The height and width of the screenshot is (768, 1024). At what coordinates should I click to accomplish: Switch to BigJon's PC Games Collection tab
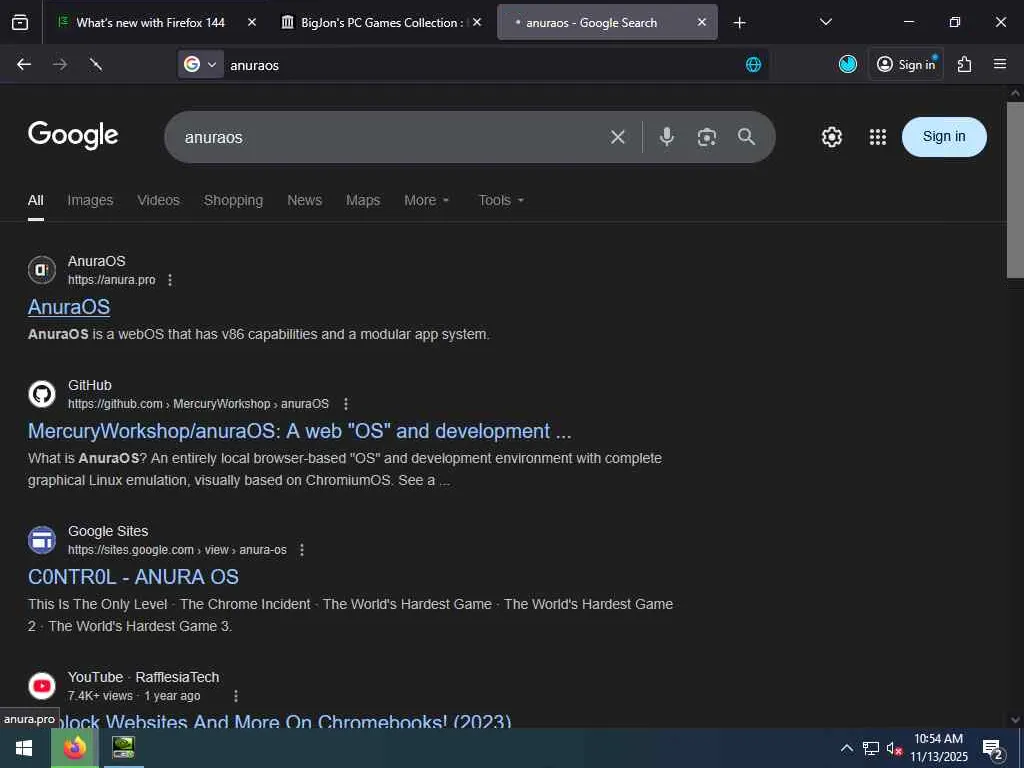pos(381,22)
